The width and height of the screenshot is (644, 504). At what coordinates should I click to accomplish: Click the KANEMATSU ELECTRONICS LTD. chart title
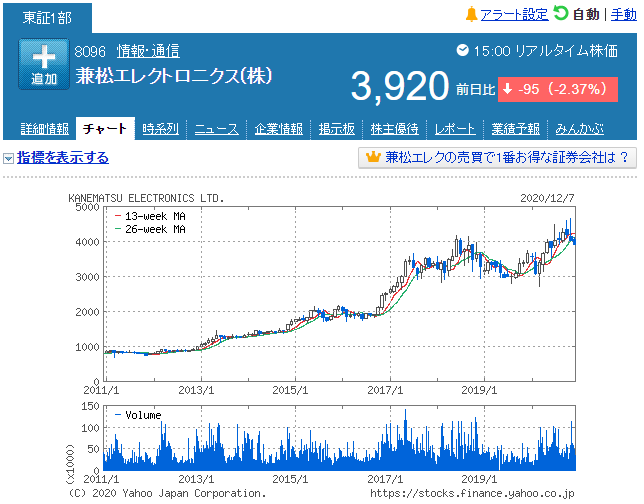point(146,198)
